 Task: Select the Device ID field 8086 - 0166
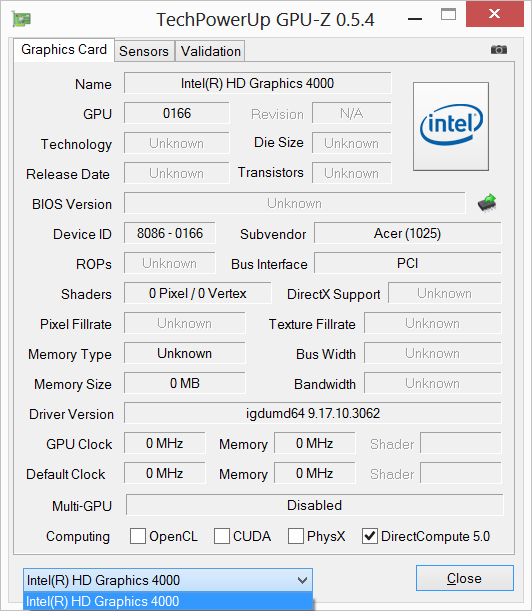point(170,233)
